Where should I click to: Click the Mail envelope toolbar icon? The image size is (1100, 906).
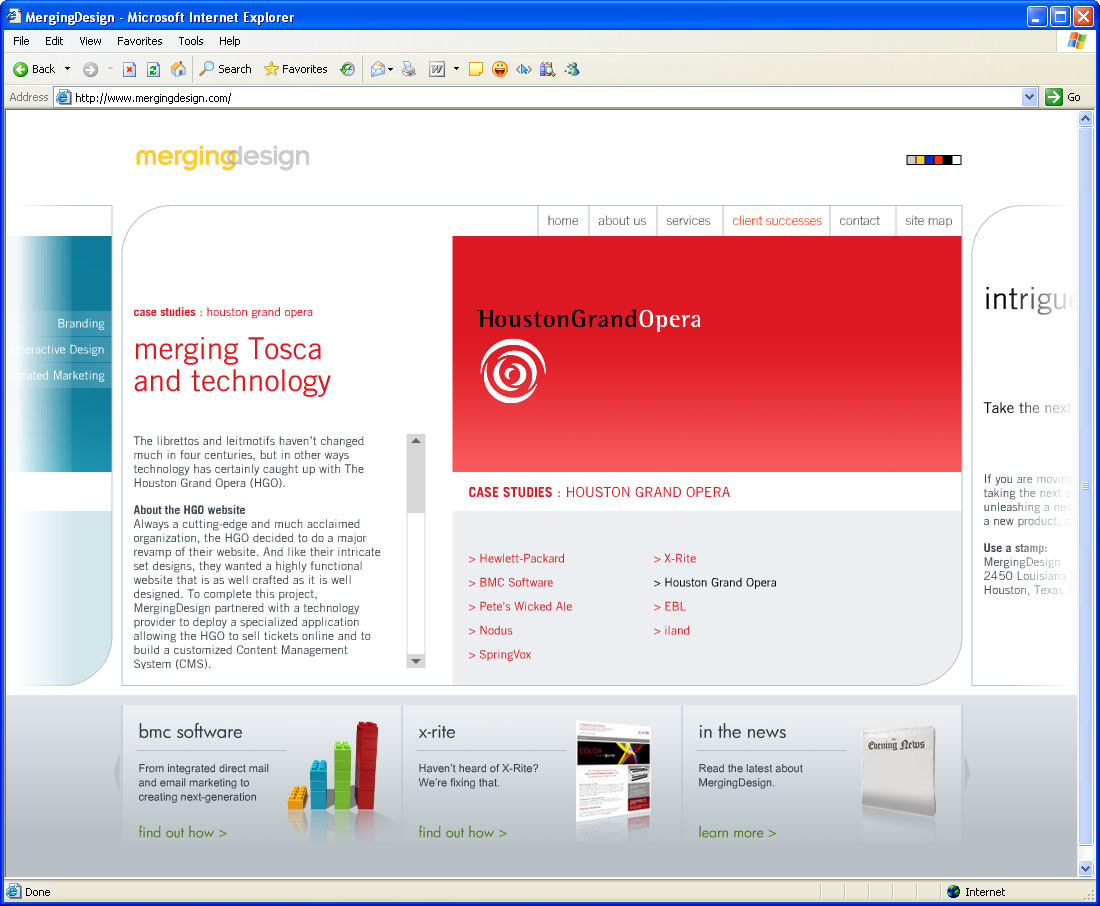[378, 69]
